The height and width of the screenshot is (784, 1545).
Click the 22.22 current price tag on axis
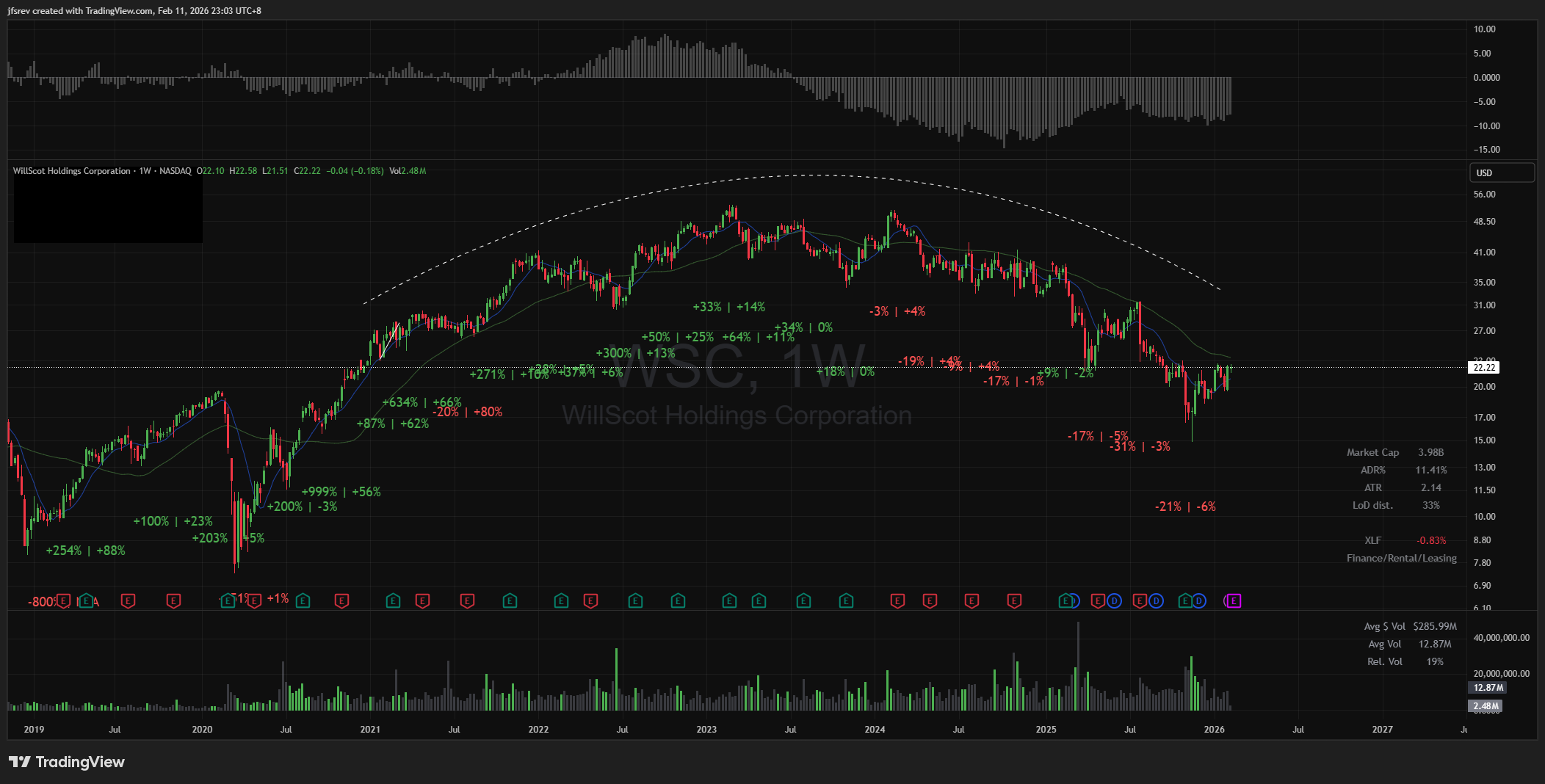pyautogui.click(x=1485, y=367)
